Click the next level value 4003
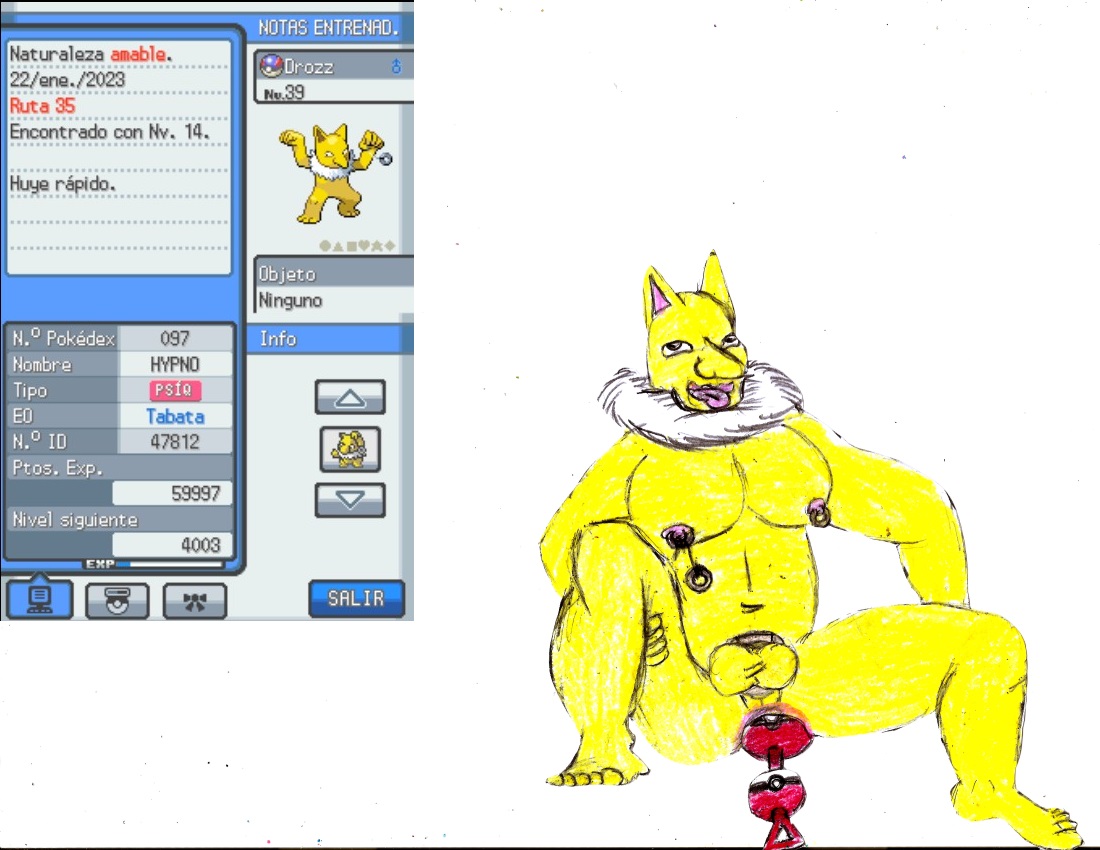Image resolution: width=1100 pixels, height=850 pixels. click(x=201, y=546)
